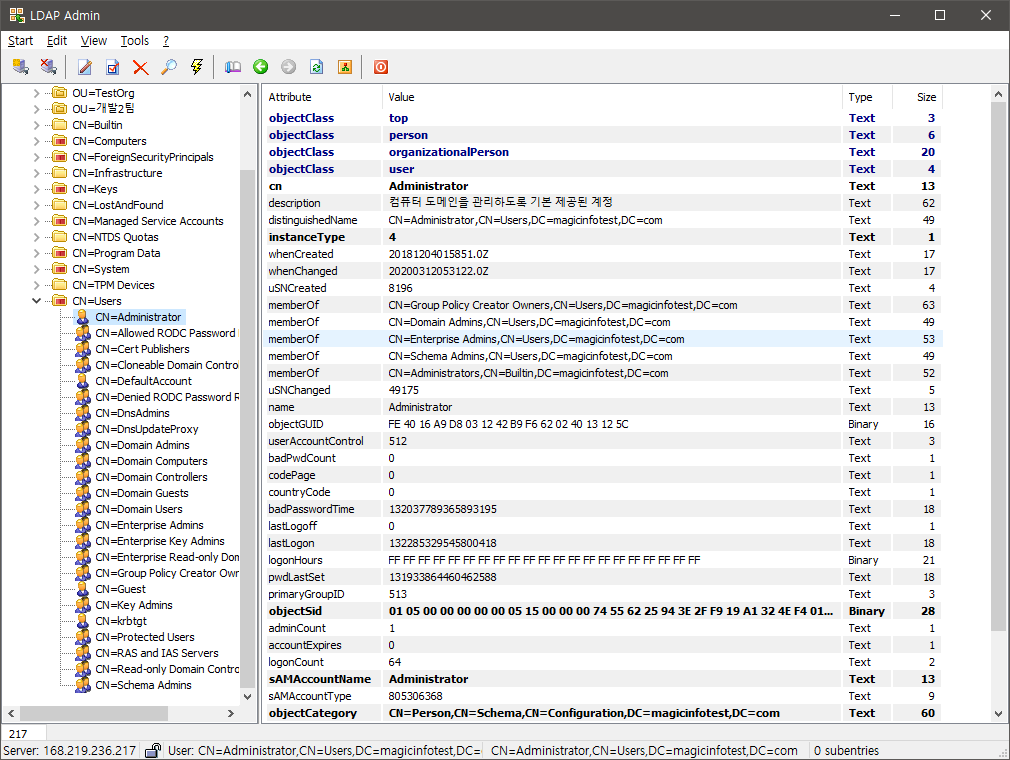Click the Disconnect toolbar icon
The image size is (1010, 760).
click(x=48, y=67)
